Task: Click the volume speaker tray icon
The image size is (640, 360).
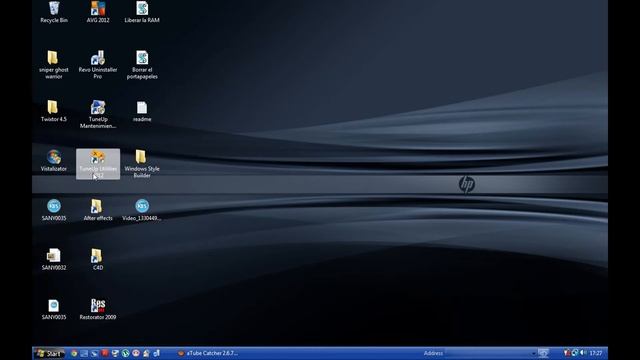Action: point(583,353)
